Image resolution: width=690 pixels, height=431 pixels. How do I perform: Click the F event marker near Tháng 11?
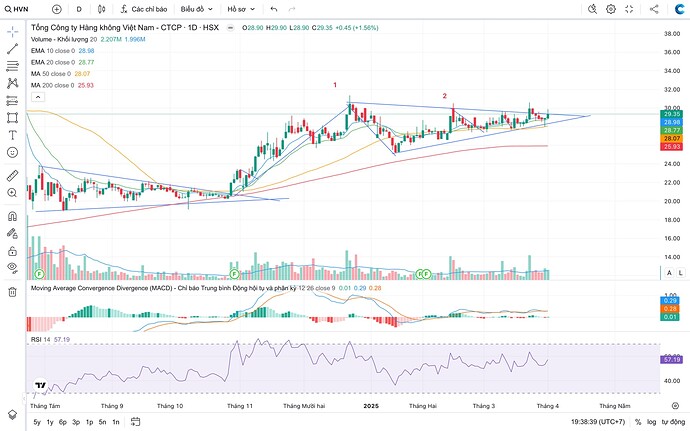click(x=234, y=274)
